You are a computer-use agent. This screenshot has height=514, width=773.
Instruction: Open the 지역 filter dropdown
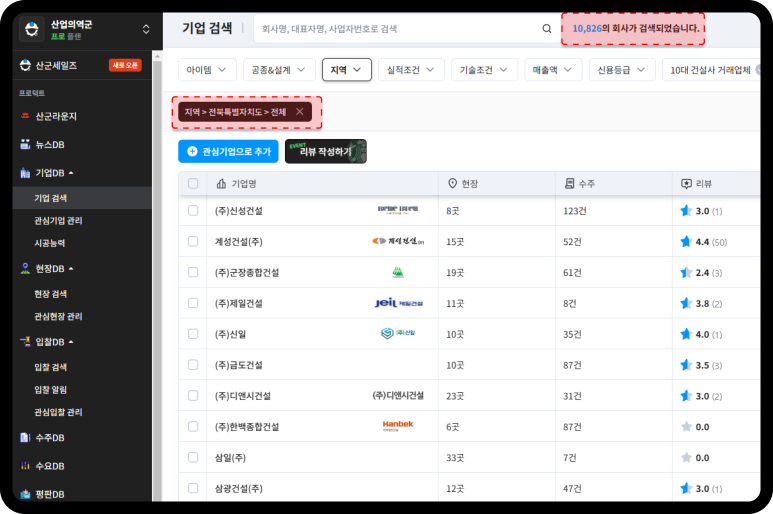347,69
